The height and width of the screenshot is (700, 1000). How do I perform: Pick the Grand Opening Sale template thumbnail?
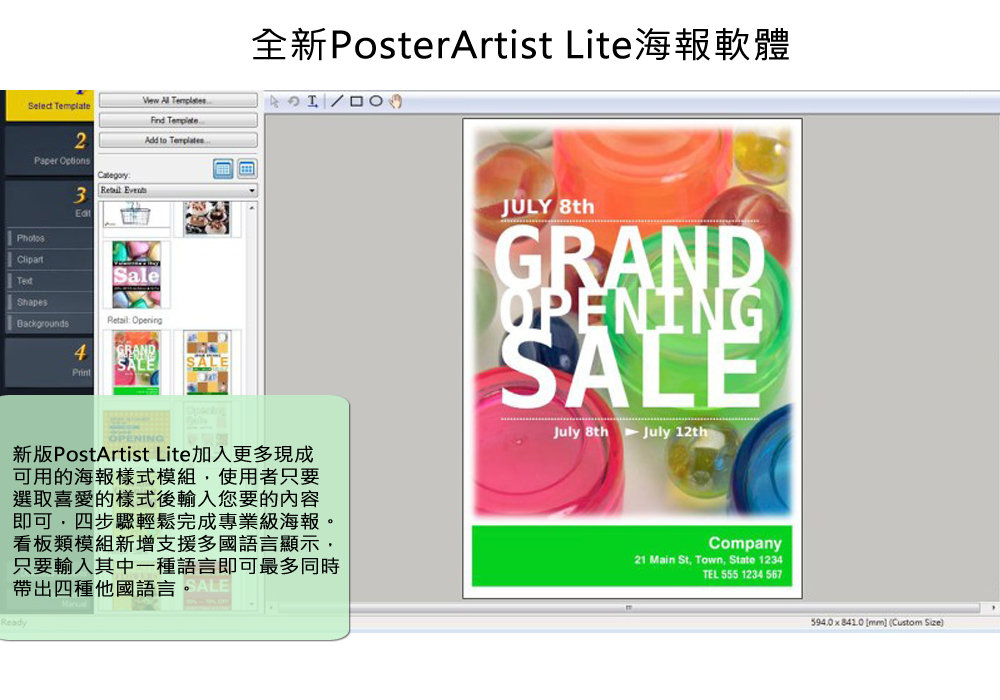coord(136,362)
